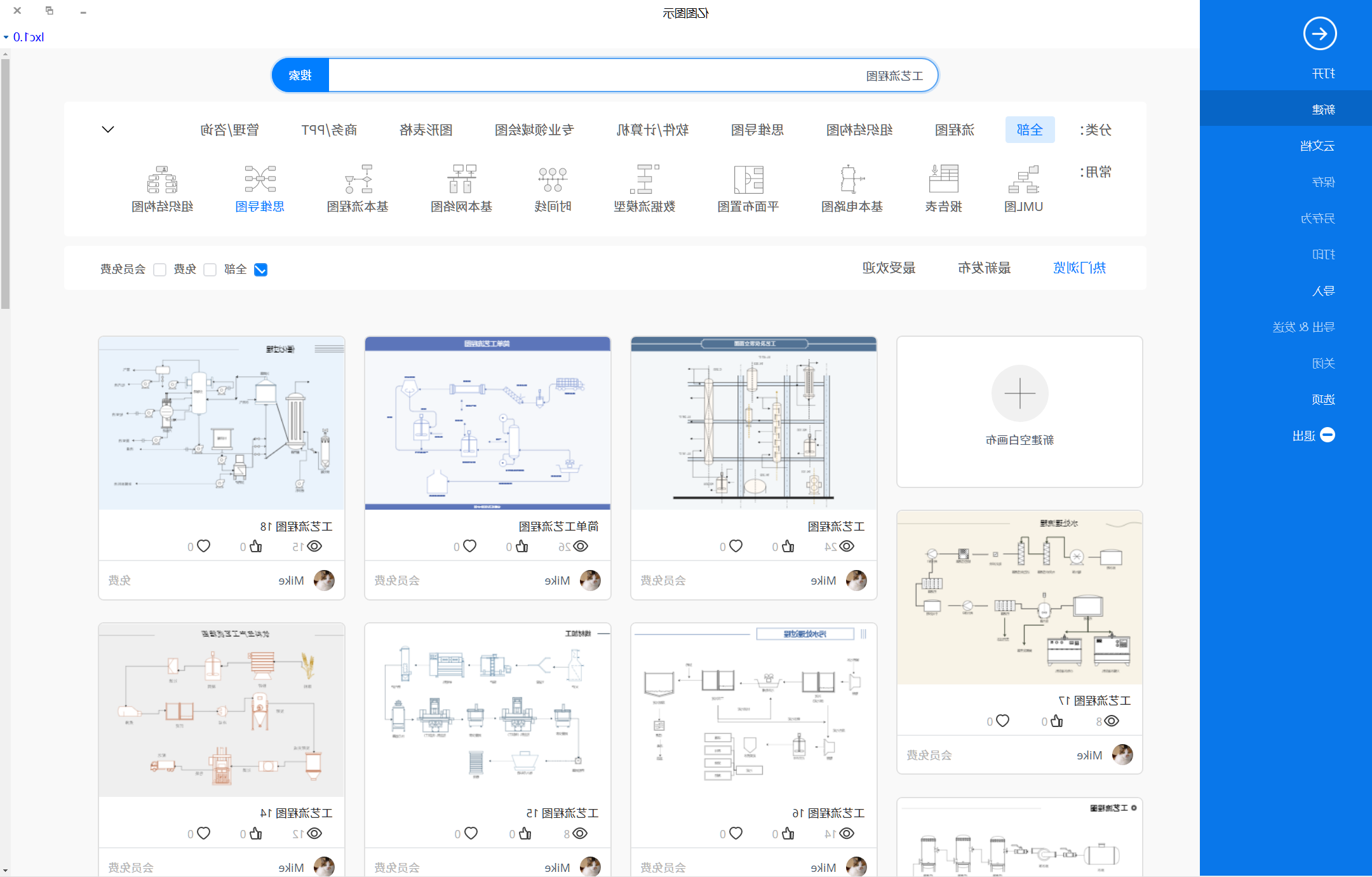Select the 商务/PPT category filter
Viewport: 1372px width, 877px height.
[x=329, y=130]
